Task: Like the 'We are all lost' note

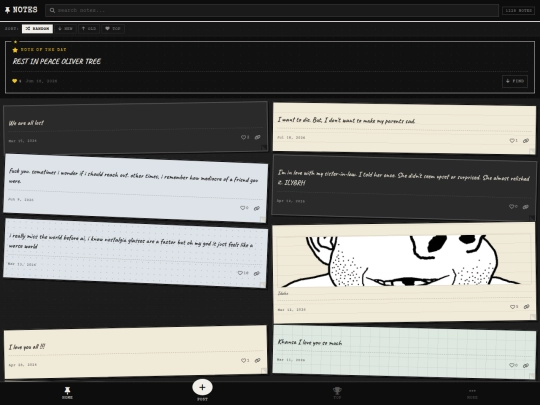Action: tap(245, 137)
